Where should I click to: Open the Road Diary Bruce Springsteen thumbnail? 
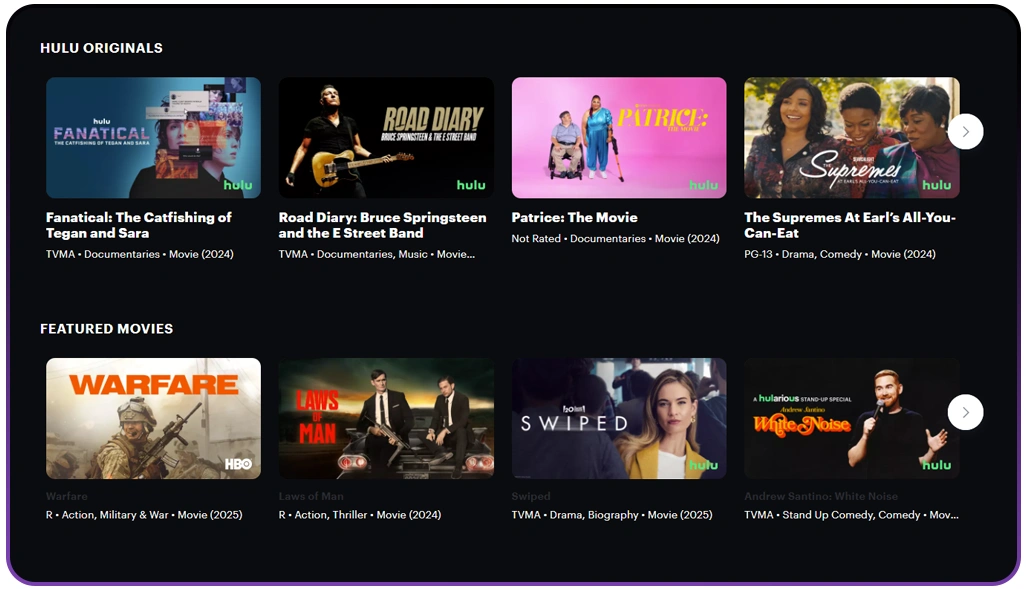[386, 137]
